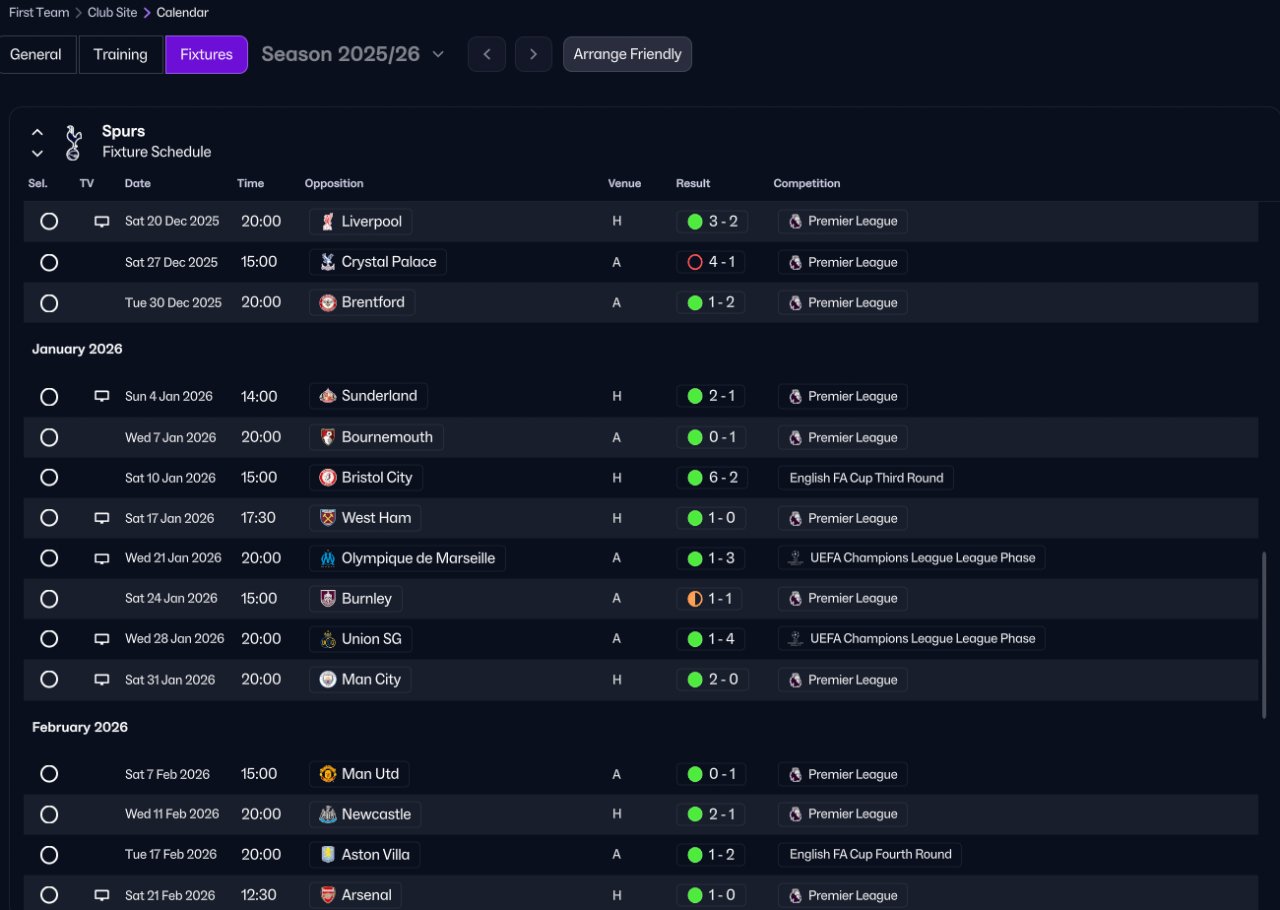Click the vertical scrollbar thumb on fixture list

click(x=1265, y=635)
